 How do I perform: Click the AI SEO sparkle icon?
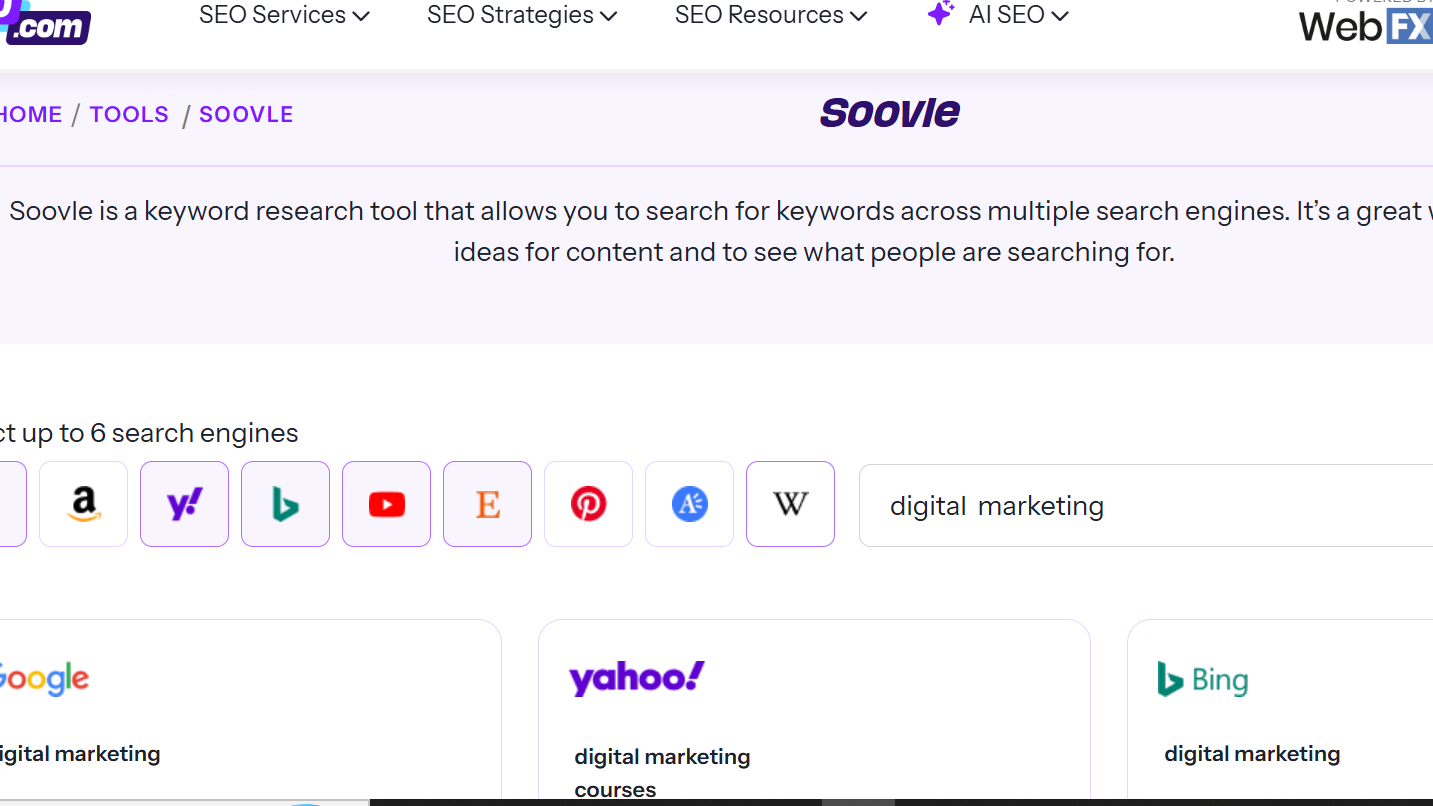click(x=940, y=14)
